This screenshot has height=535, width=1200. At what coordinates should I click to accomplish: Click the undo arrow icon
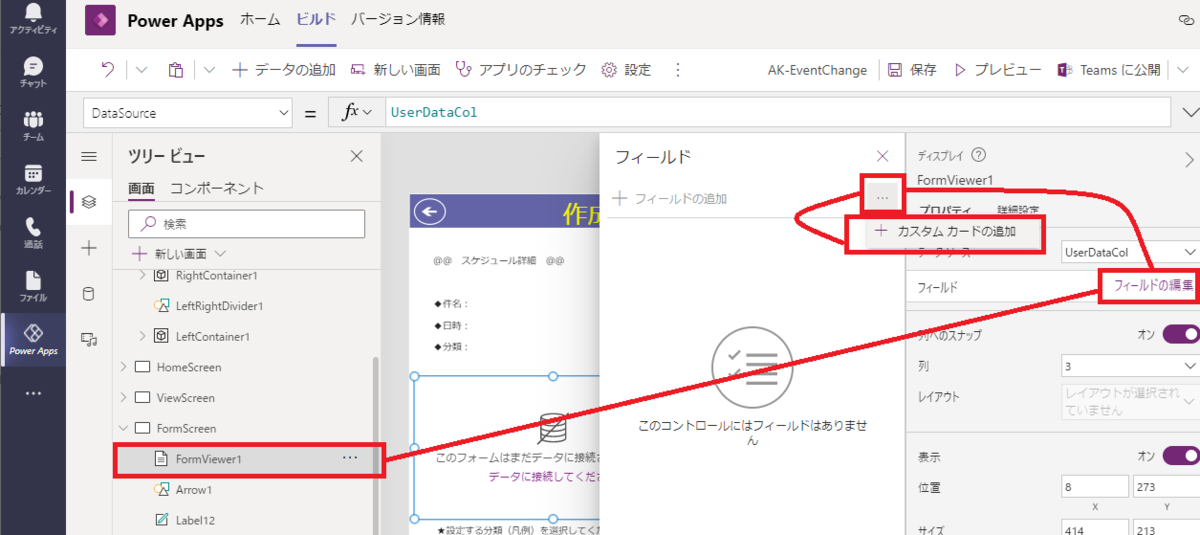tap(109, 70)
